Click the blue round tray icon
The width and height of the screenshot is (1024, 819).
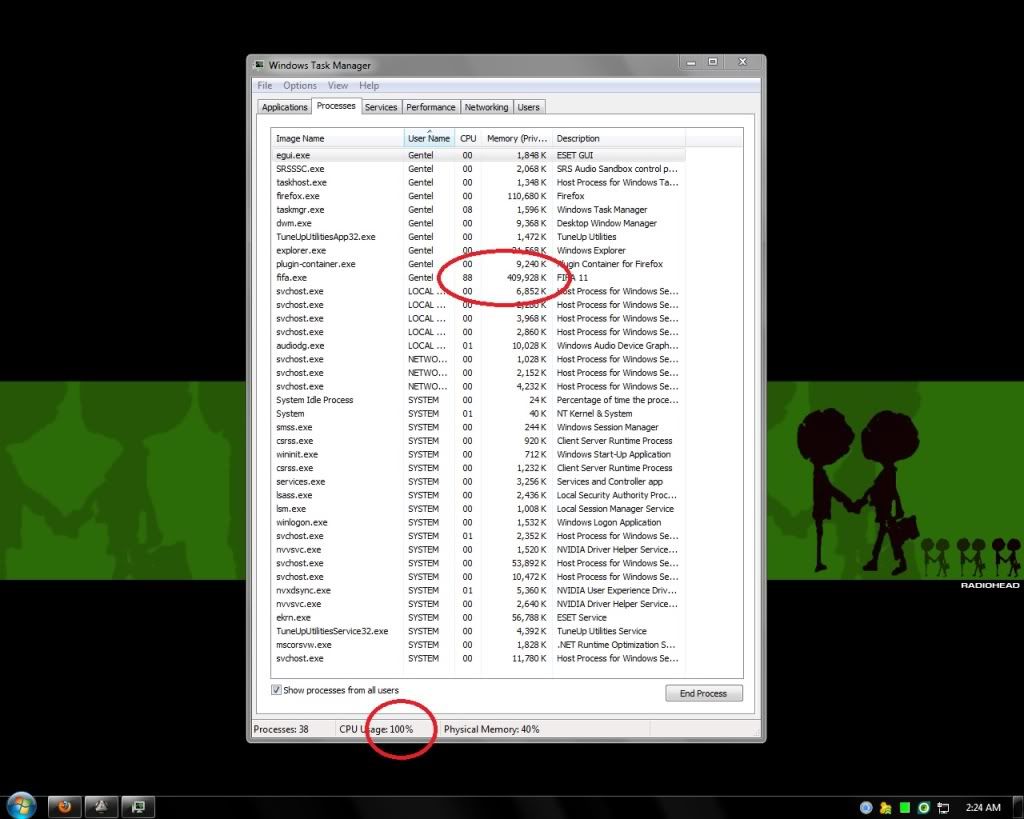coord(866,808)
